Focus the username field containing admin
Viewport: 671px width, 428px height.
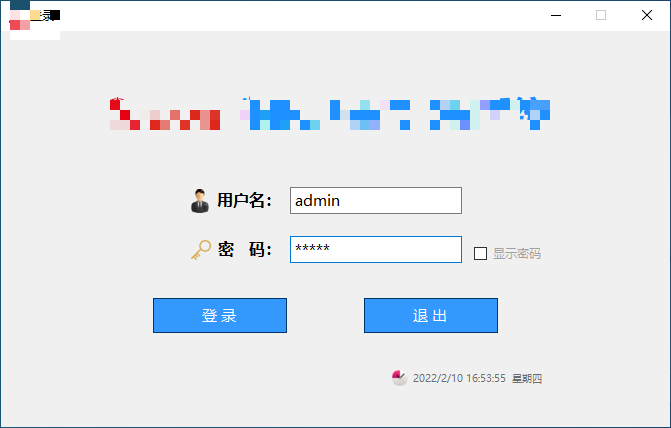[x=376, y=200]
